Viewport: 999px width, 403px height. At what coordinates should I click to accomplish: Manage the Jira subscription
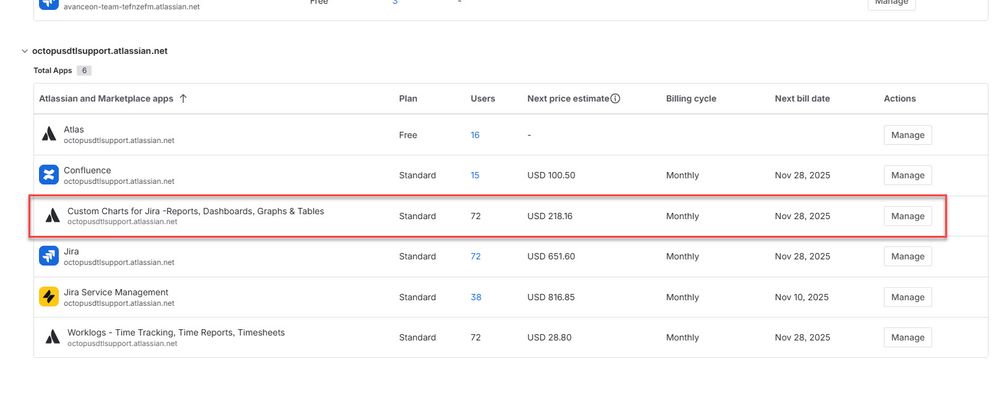907,257
